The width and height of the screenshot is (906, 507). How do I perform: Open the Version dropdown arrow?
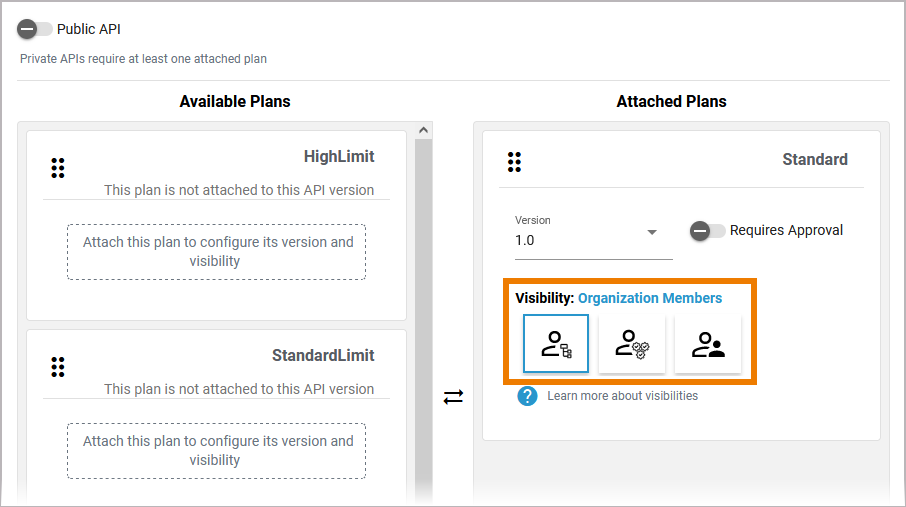coord(652,232)
